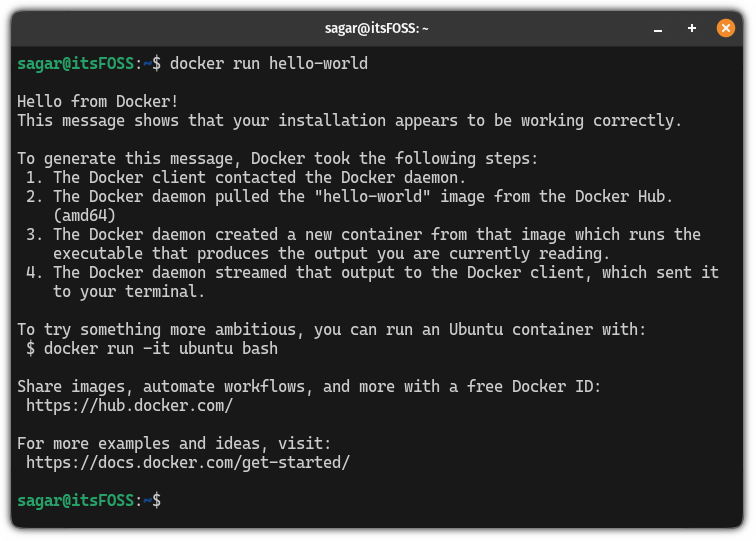The height and width of the screenshot is (541, 756).
Task: Minimize the terminal using the dash icon
Action: coord(659,29)
